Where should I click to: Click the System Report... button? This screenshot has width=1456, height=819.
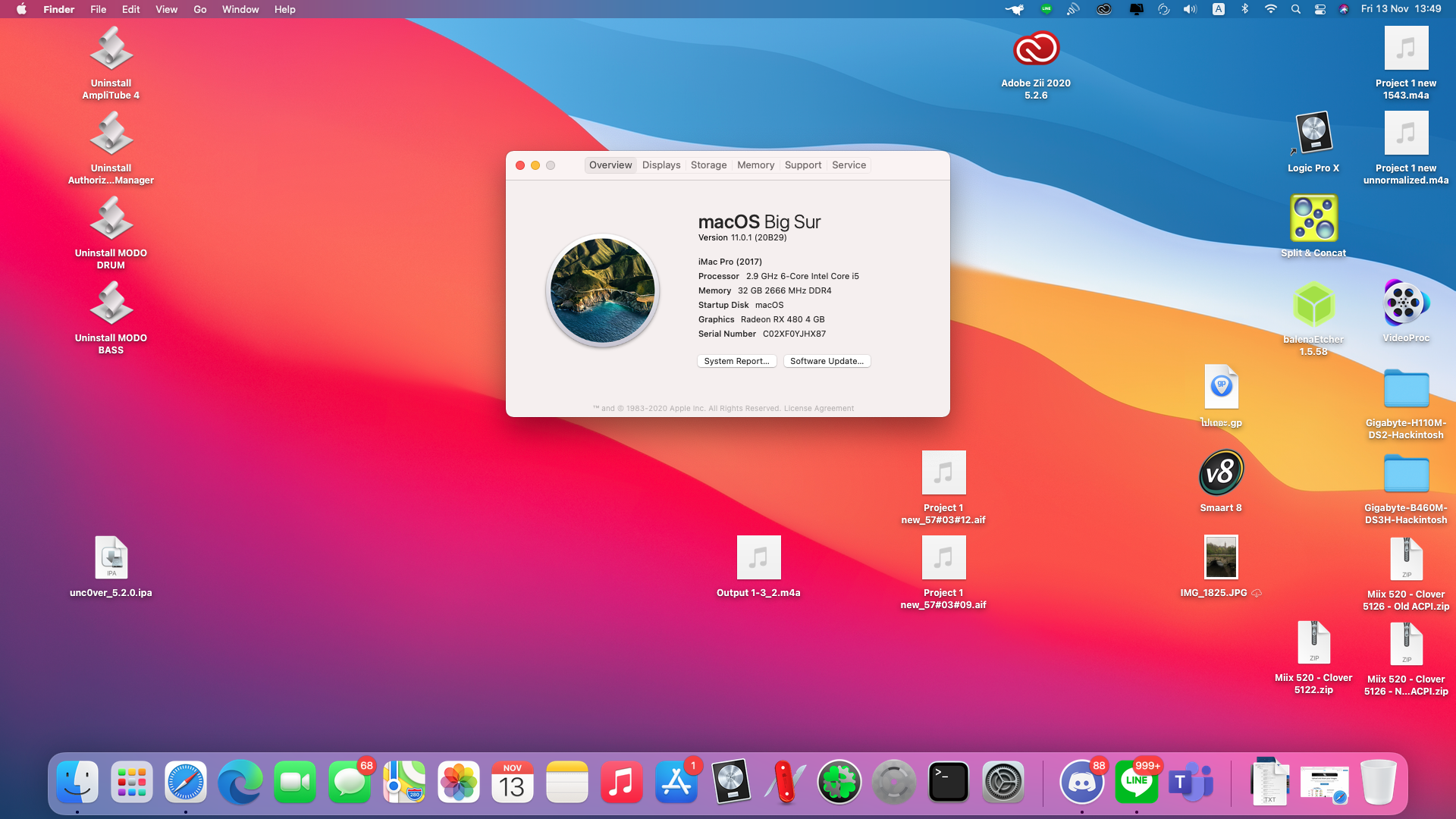[x=736, y=361]
